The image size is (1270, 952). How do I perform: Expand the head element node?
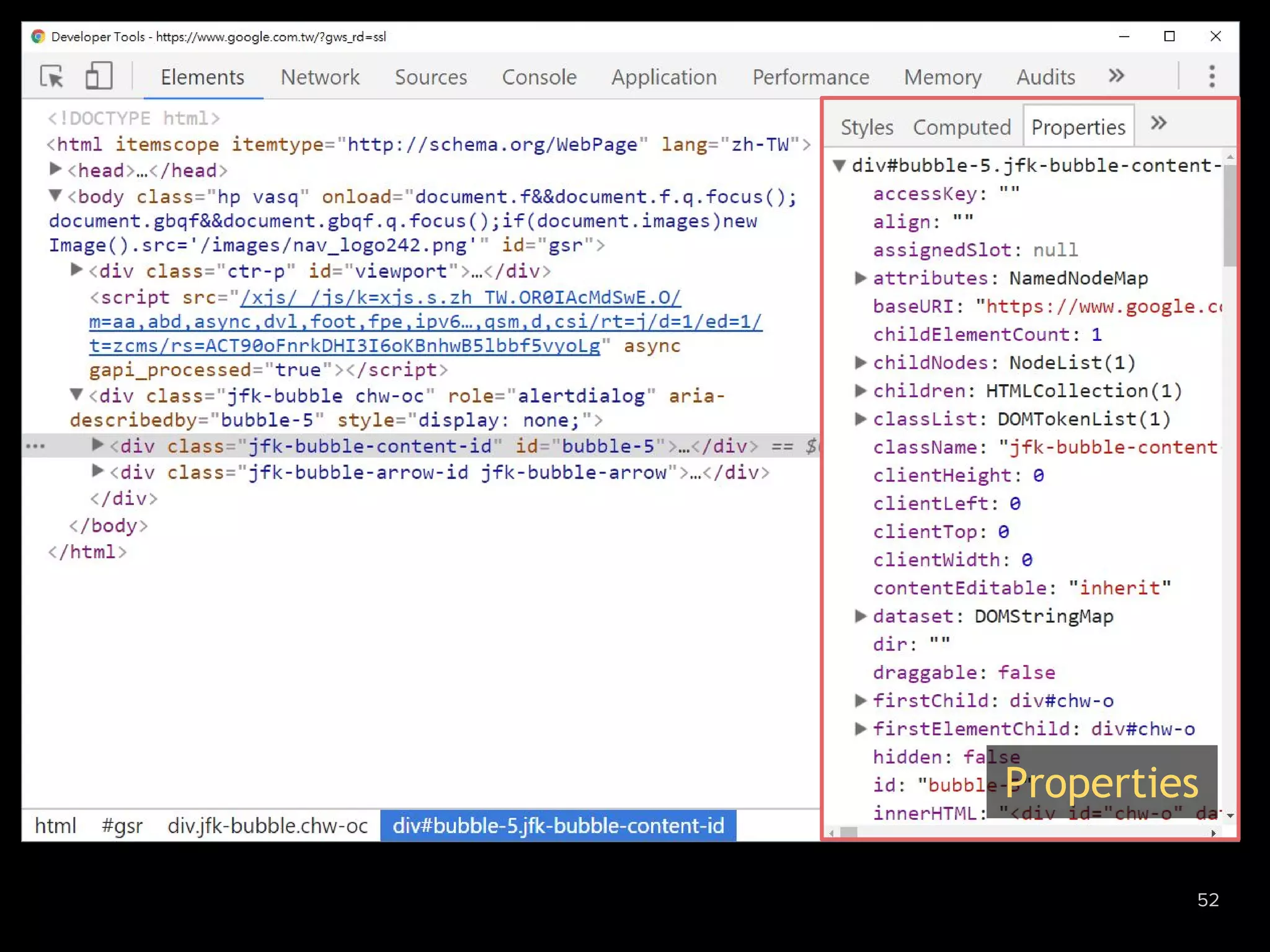tap(56, 169)
